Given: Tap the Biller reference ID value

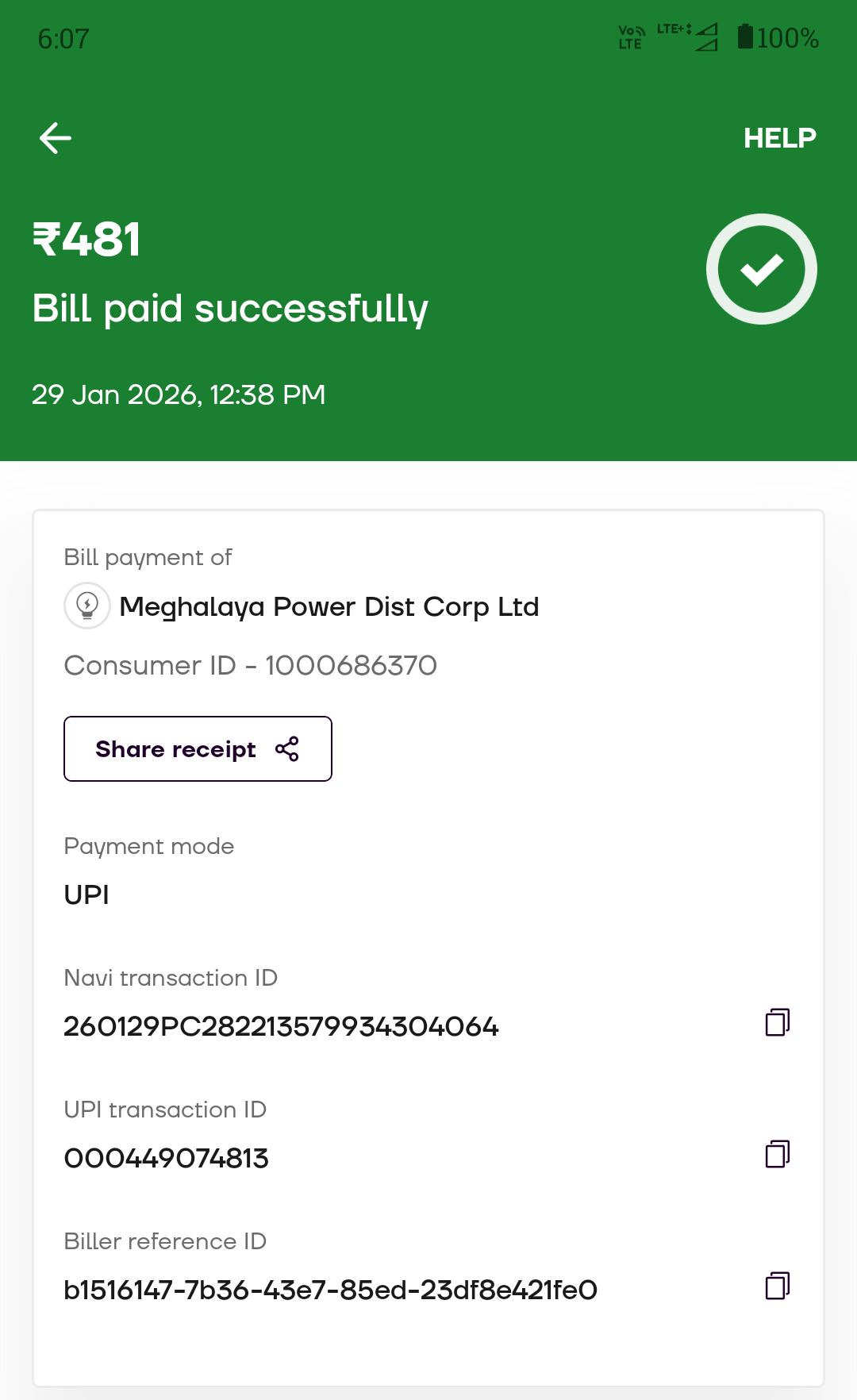Looking at the screenshot, I should (x=330, y=1290).
